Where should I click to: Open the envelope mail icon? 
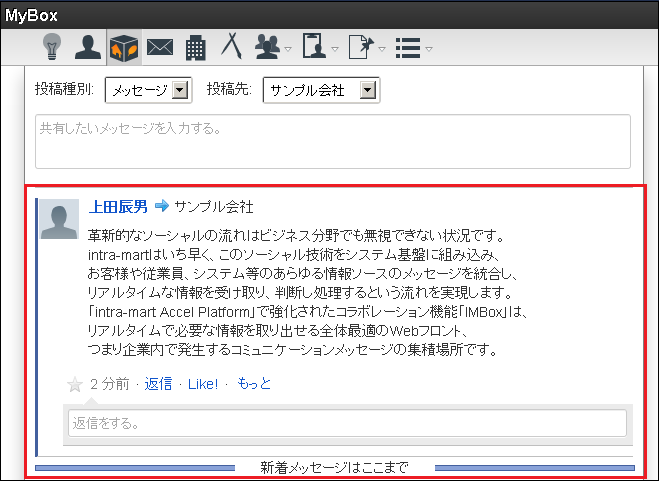pyautogui.click(x=160, y=47)
